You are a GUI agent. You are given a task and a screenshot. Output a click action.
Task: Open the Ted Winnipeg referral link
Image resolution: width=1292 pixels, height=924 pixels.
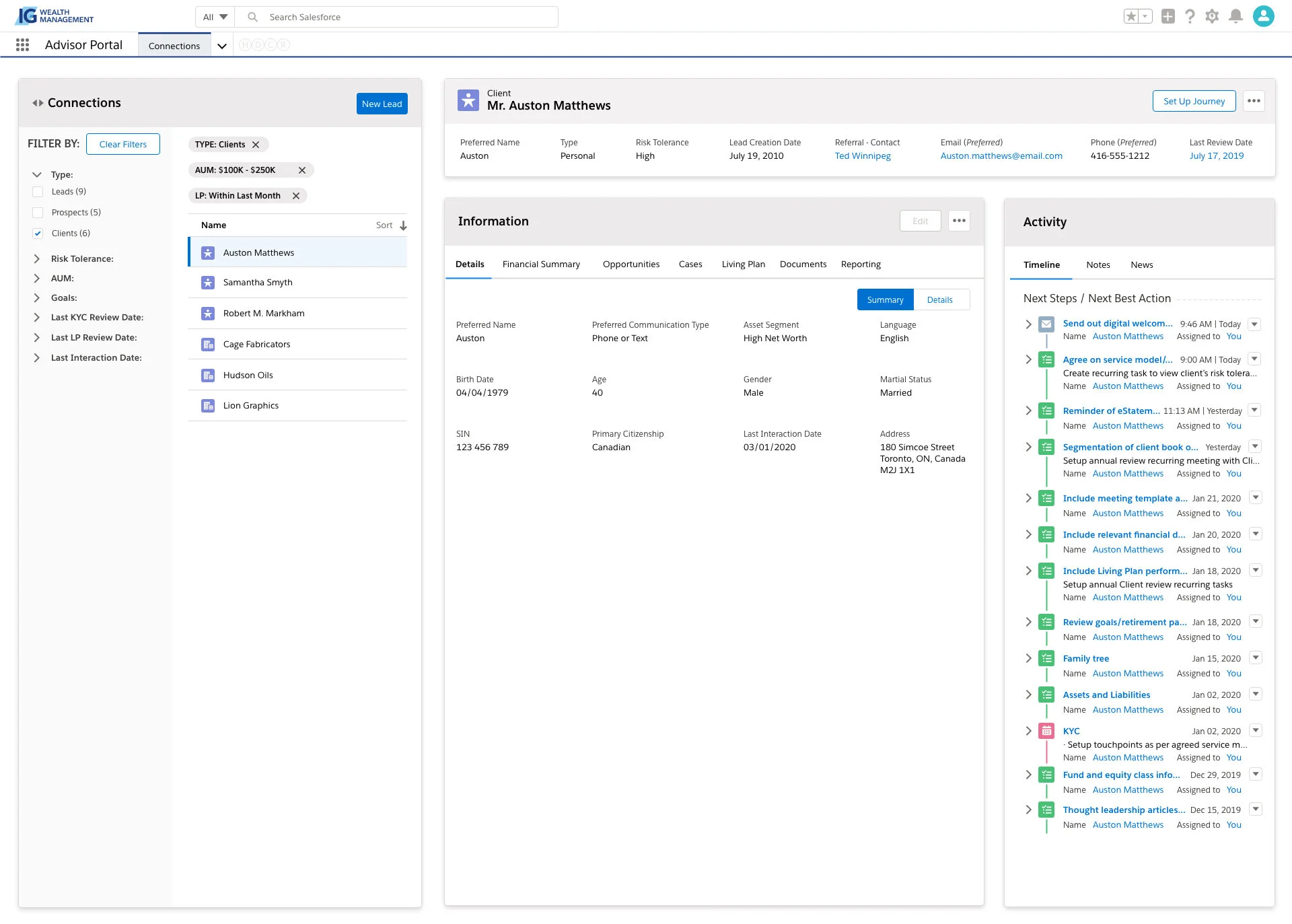(x=862, y=156)
